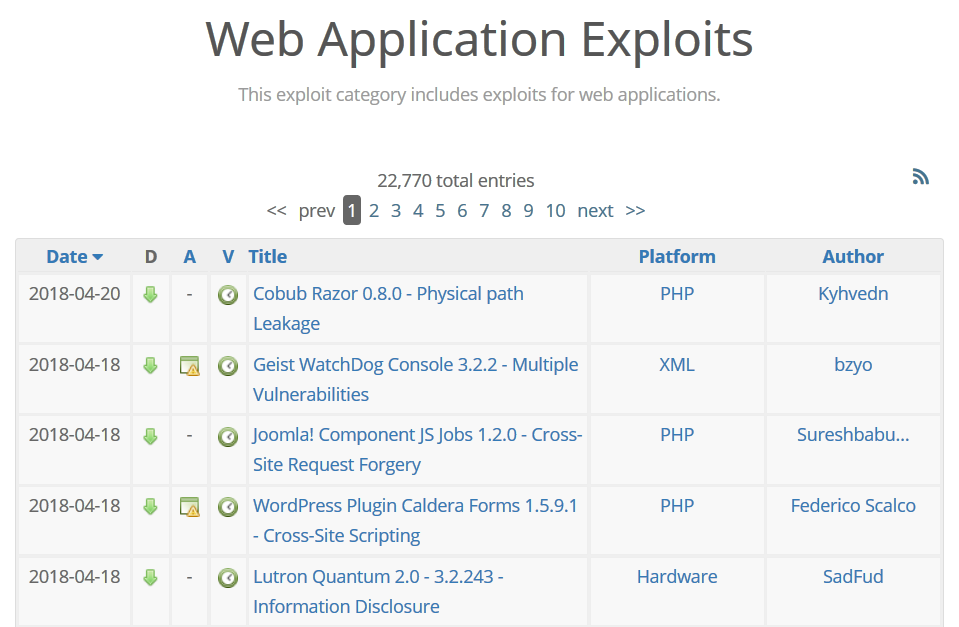Filter by PHP platform in Joomla row
Screen dimensions: 959x627
pyautogui.click(x=677, y=435)
